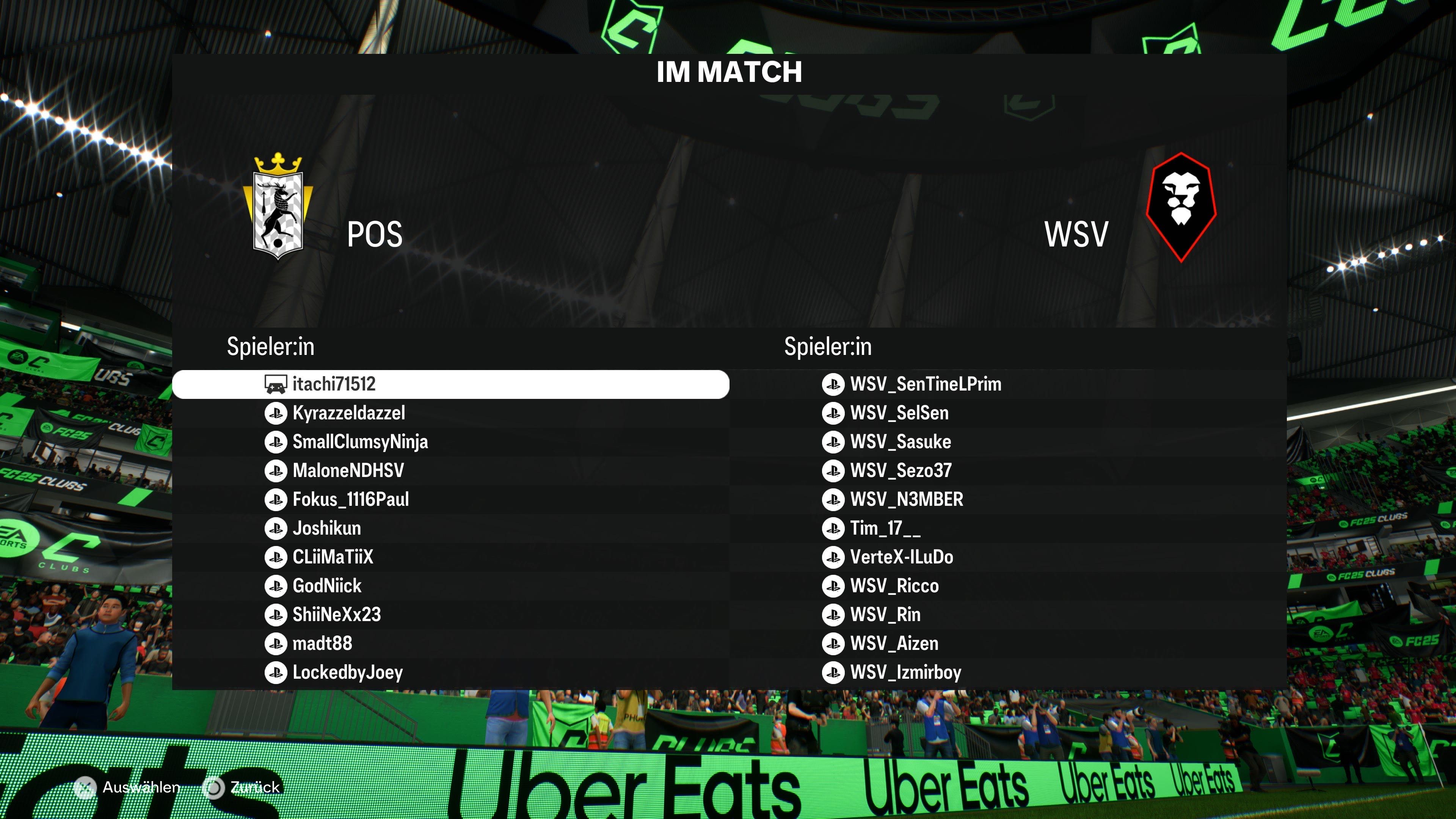This screenshot has height=819, width=1456.
Task: Select player CLiiMaTiiX in the roster
Action: (450, 557)
